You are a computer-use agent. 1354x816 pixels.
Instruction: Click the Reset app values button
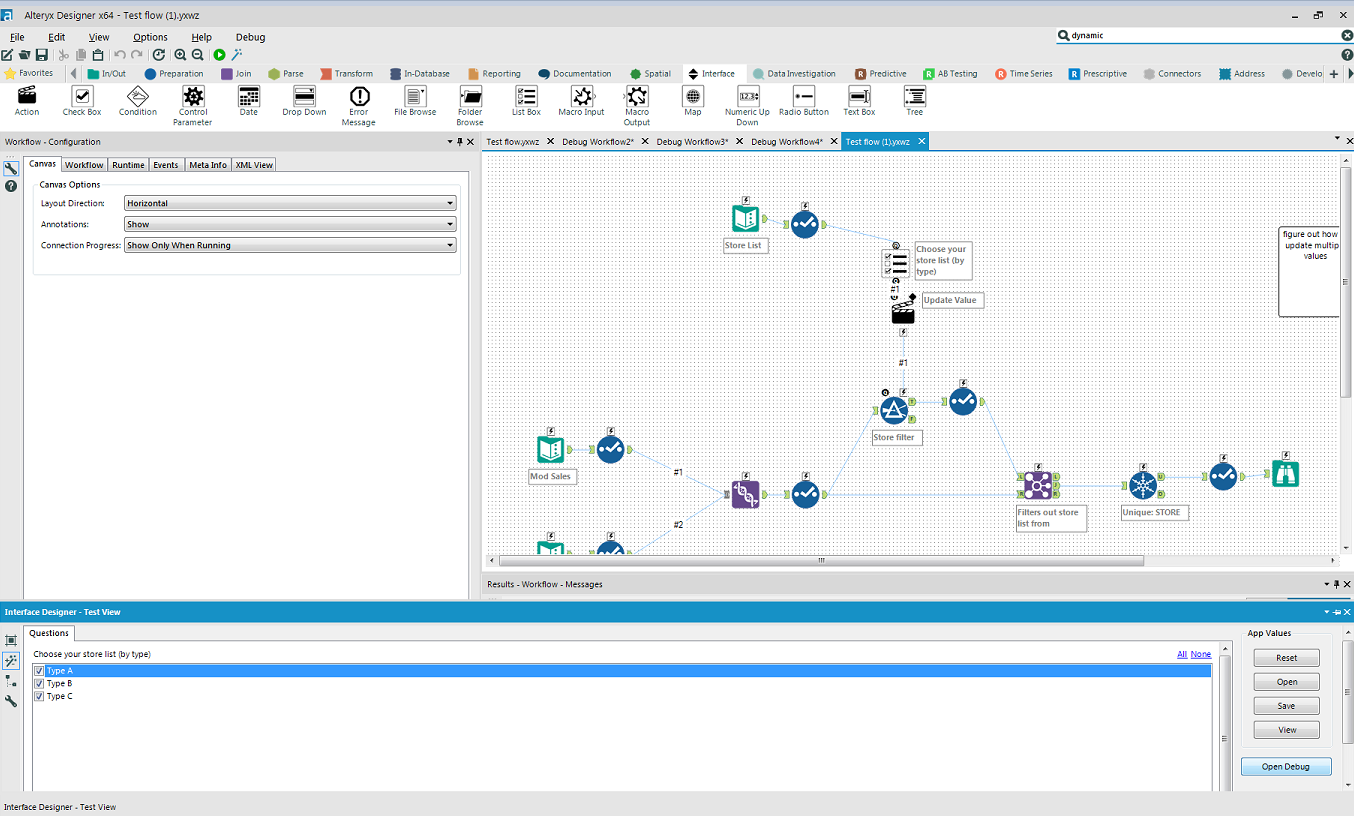1286,658
